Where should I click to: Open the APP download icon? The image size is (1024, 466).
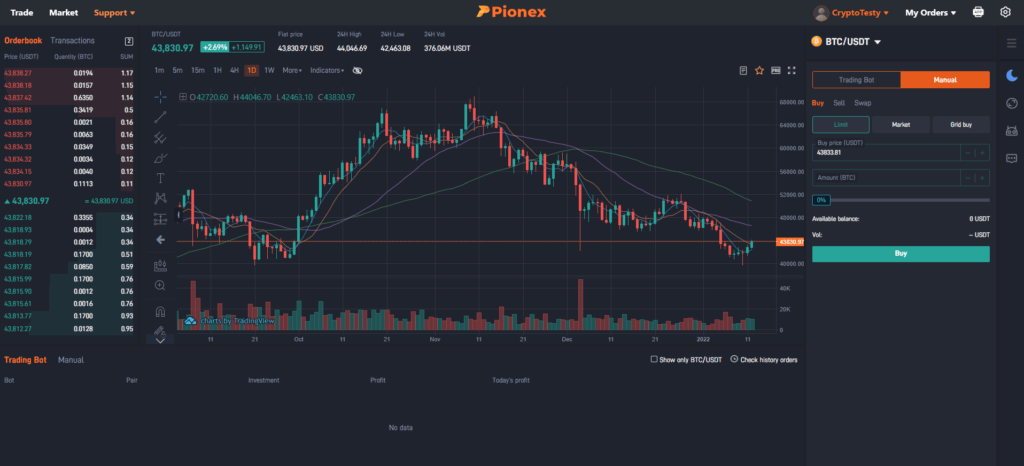[978, 12]
